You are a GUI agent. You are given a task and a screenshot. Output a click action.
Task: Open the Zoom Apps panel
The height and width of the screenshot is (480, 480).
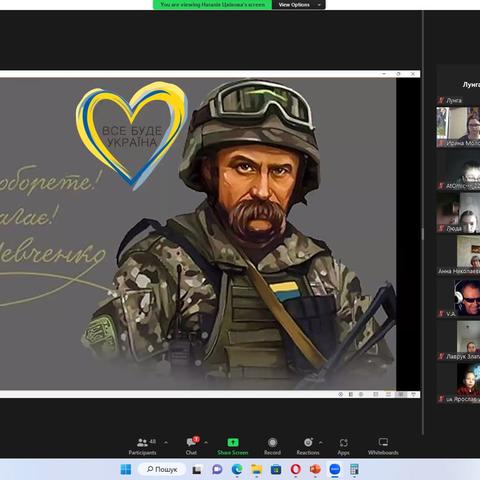pos(343,446)
